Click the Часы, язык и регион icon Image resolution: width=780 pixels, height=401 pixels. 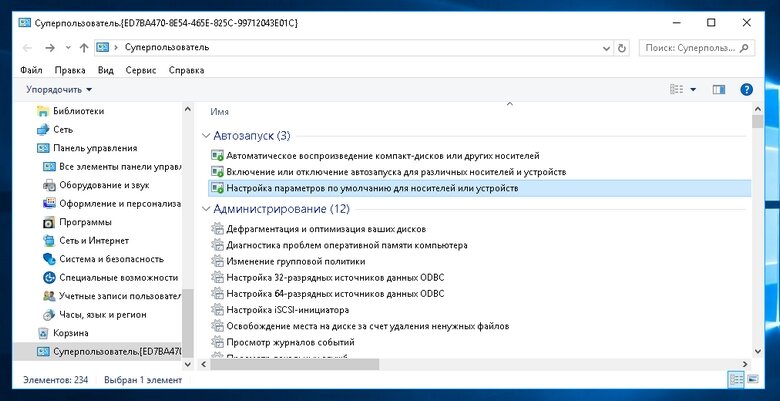(x=49, y=314)
